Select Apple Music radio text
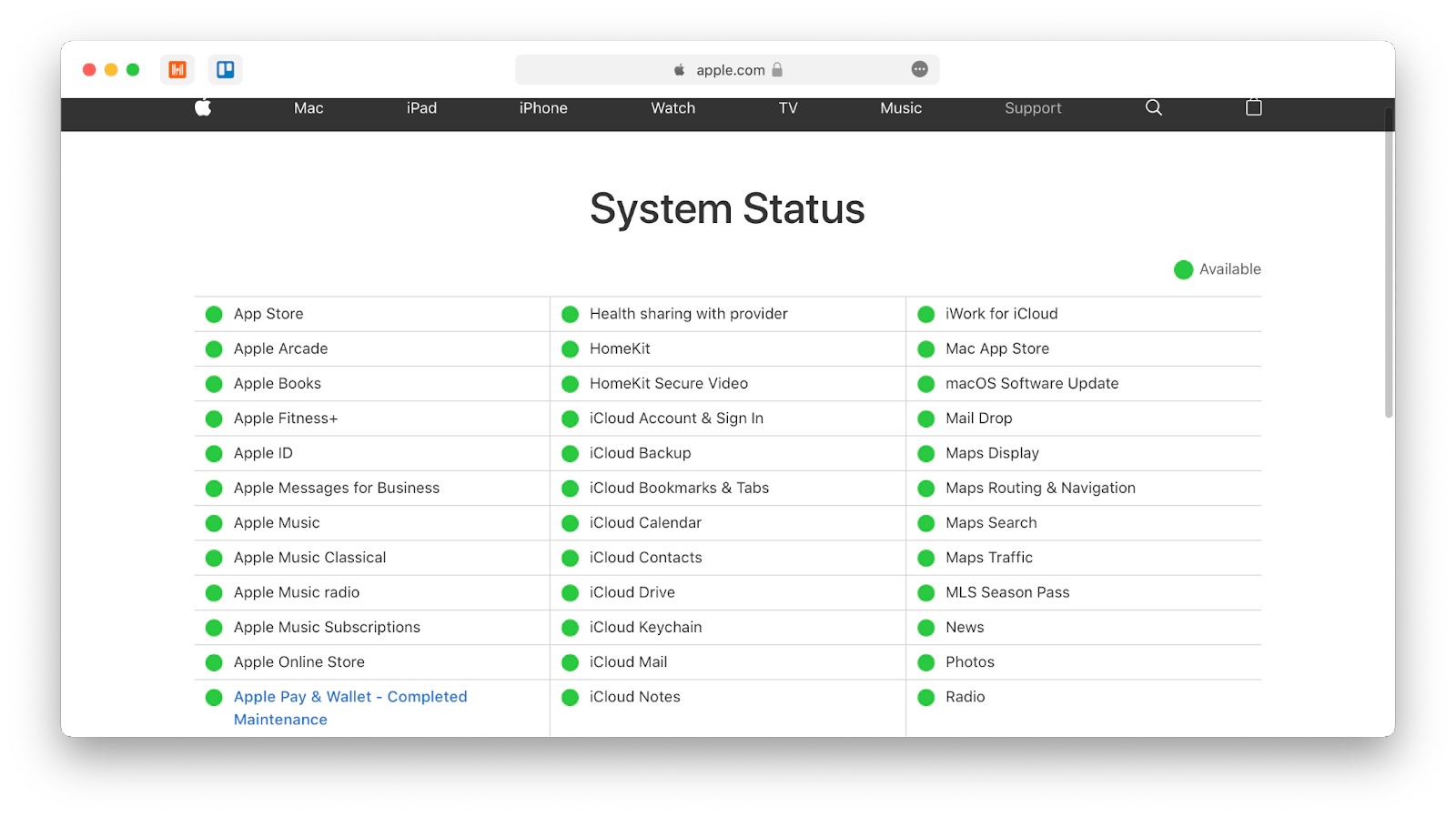This screenshot has width=1456, height=817. tap(297, 592)
